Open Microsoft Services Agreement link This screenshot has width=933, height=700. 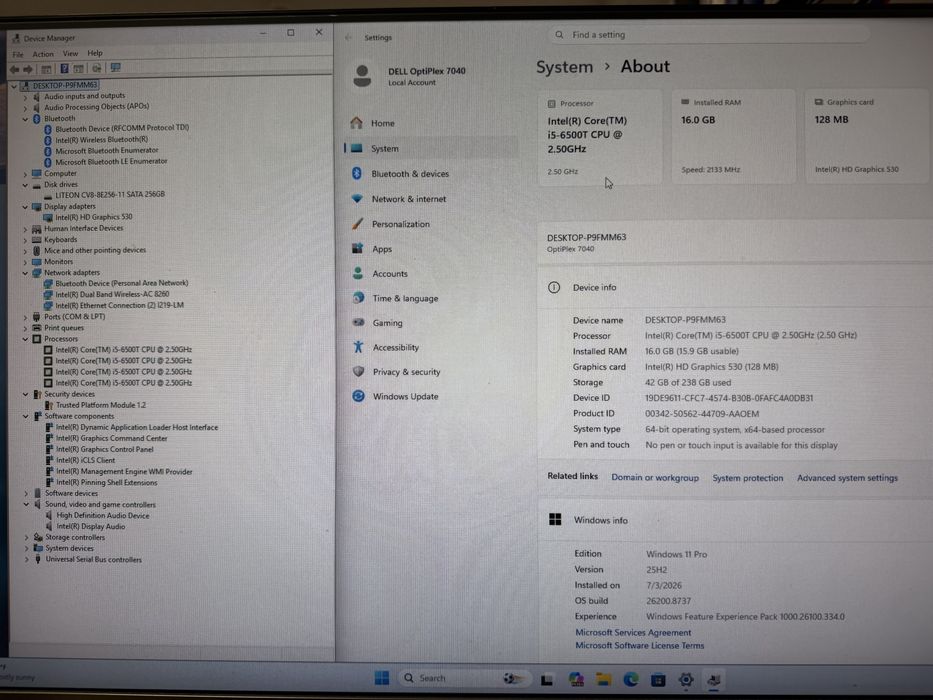click(633, 632)
